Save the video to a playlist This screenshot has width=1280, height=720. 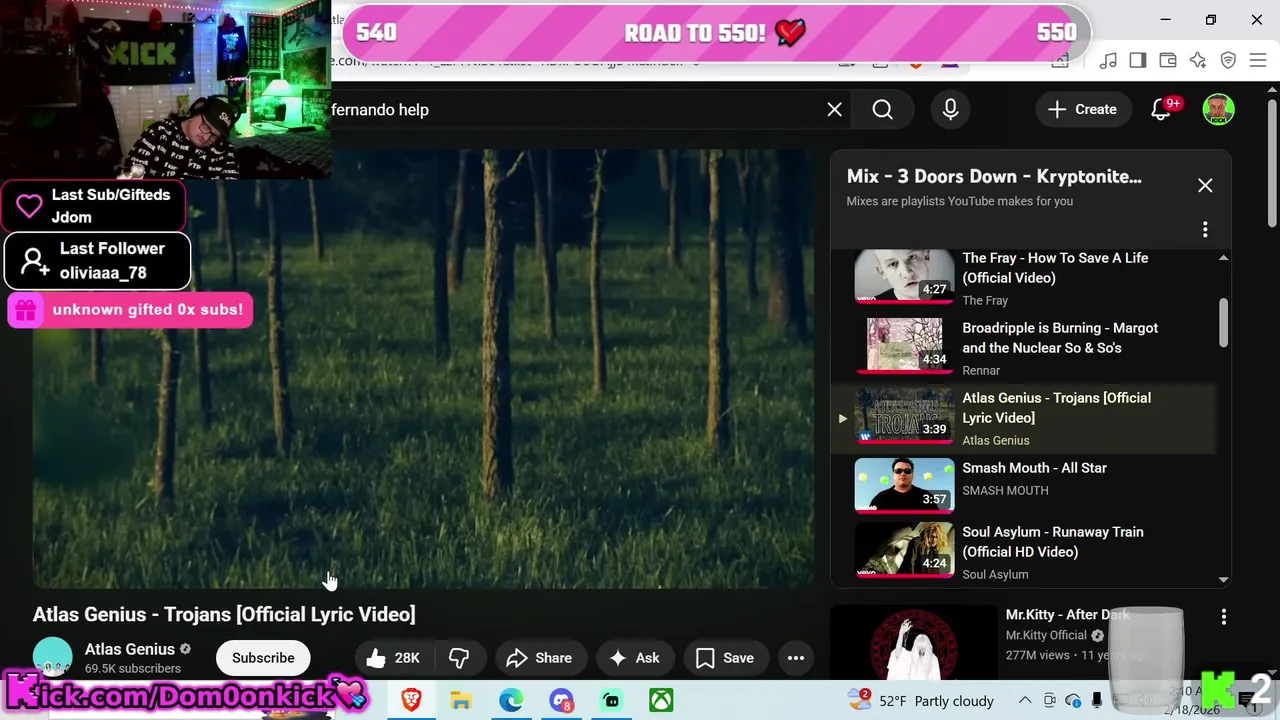click(x=725, y=658)
